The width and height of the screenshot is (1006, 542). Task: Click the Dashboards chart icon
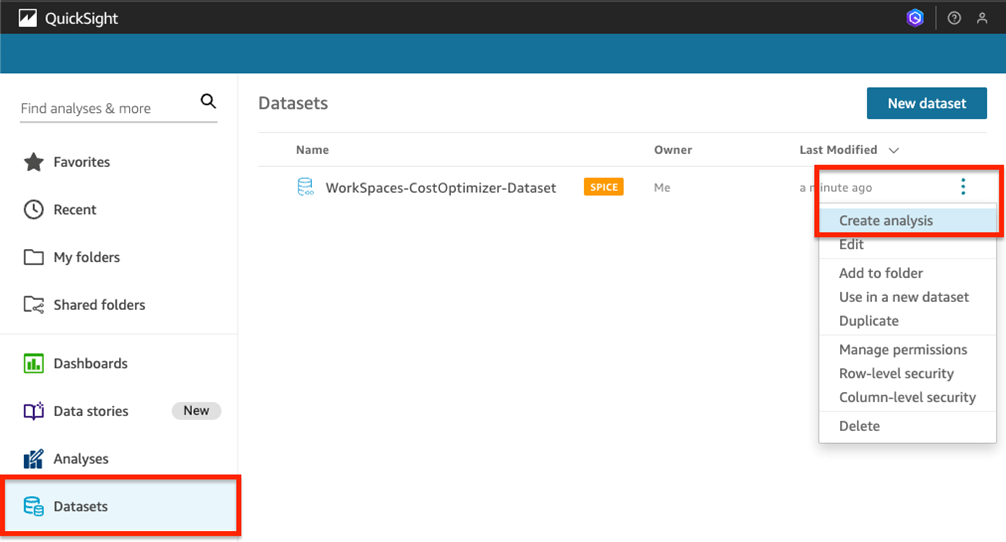[x=33, y=363]
